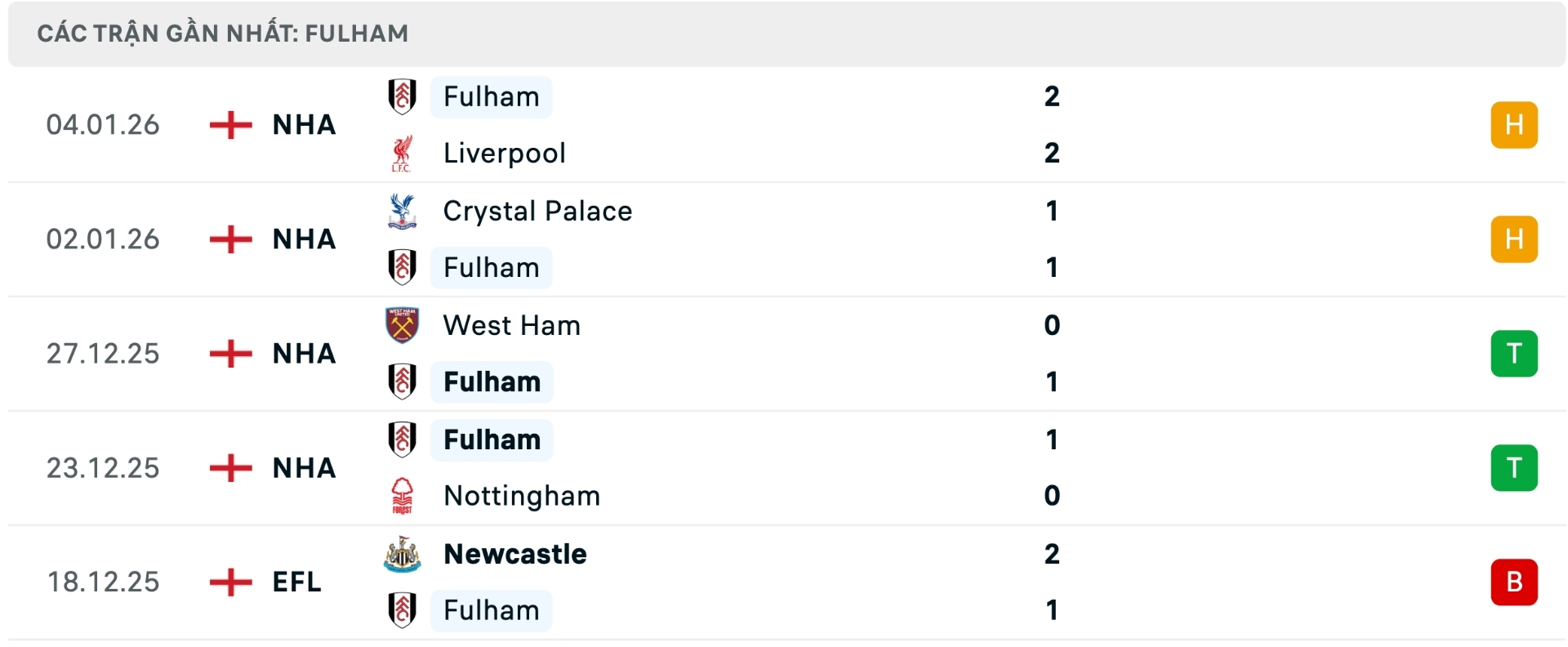Select the Newcastle United club badge

[402, 553]
